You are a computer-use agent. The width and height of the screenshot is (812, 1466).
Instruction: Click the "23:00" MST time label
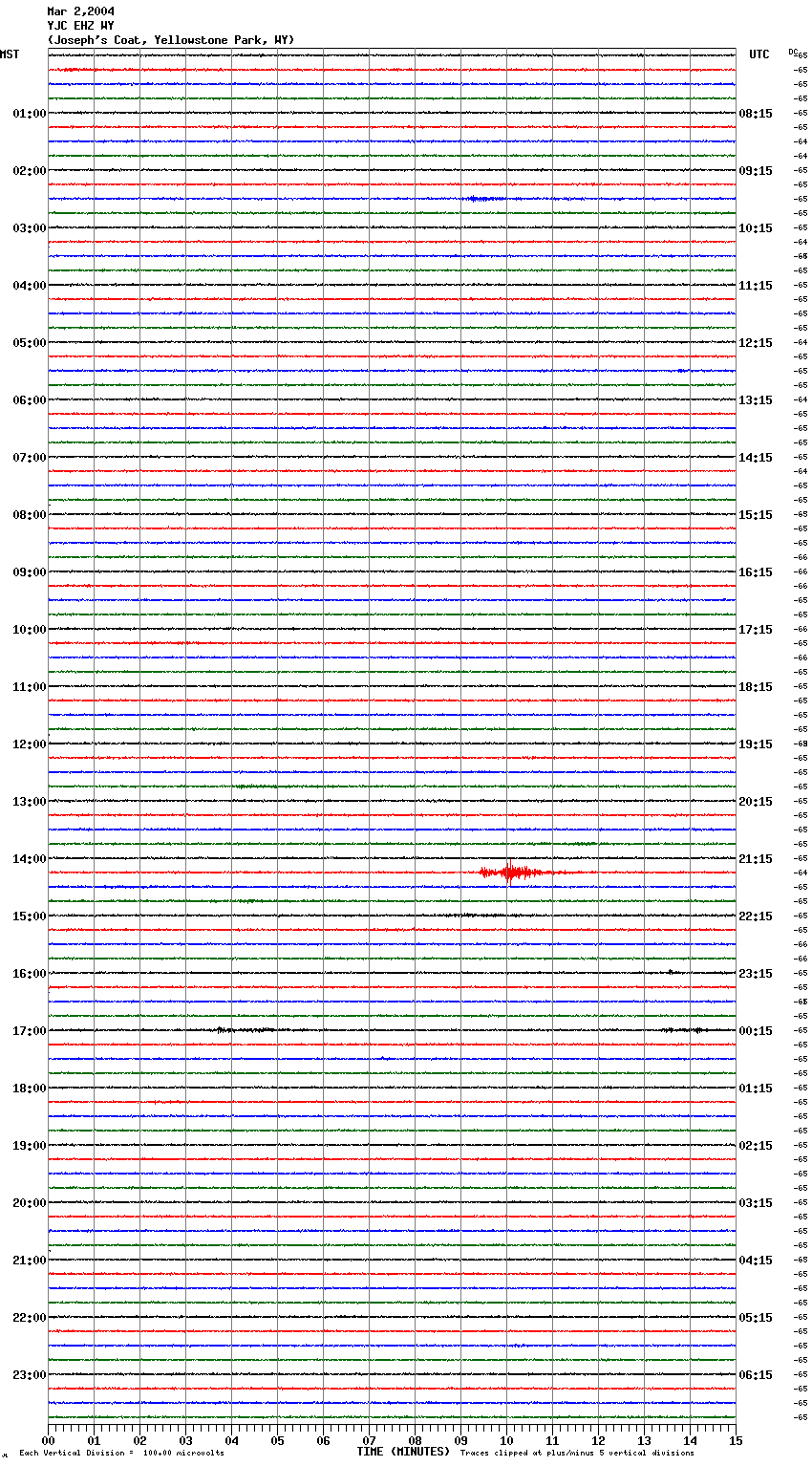click(x=30, y=1375)
